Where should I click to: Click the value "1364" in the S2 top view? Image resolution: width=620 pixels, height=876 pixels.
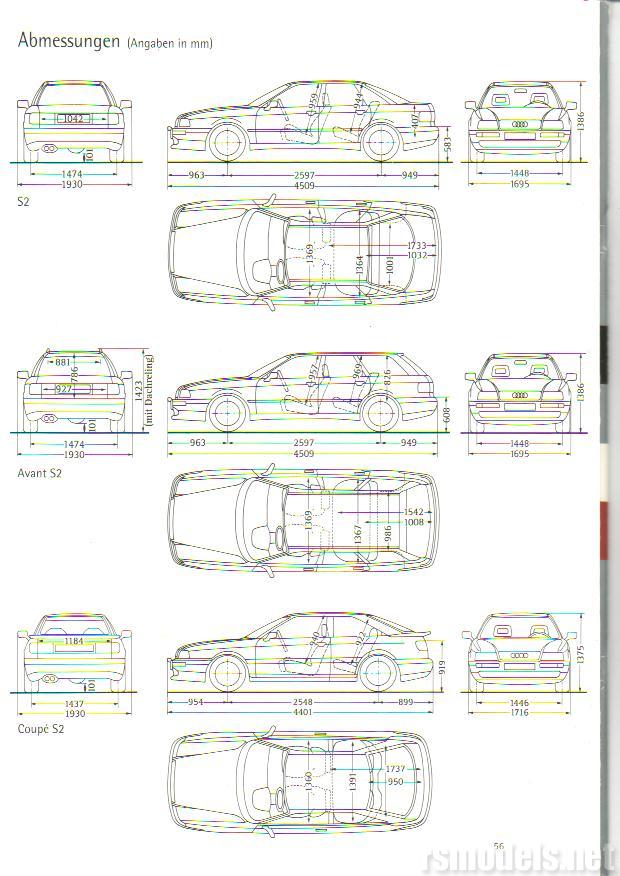click(x=359, y=265)
